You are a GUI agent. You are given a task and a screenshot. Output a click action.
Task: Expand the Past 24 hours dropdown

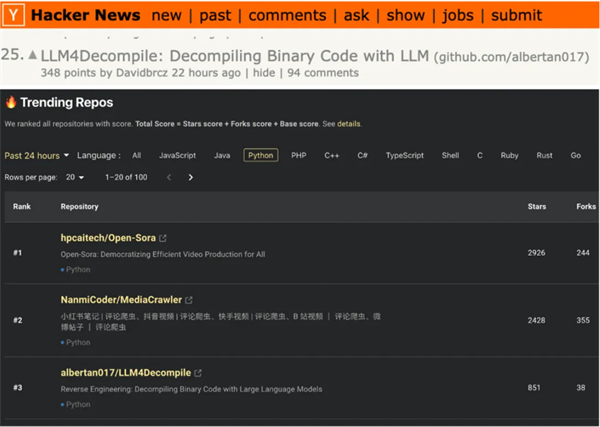[35, 155]
